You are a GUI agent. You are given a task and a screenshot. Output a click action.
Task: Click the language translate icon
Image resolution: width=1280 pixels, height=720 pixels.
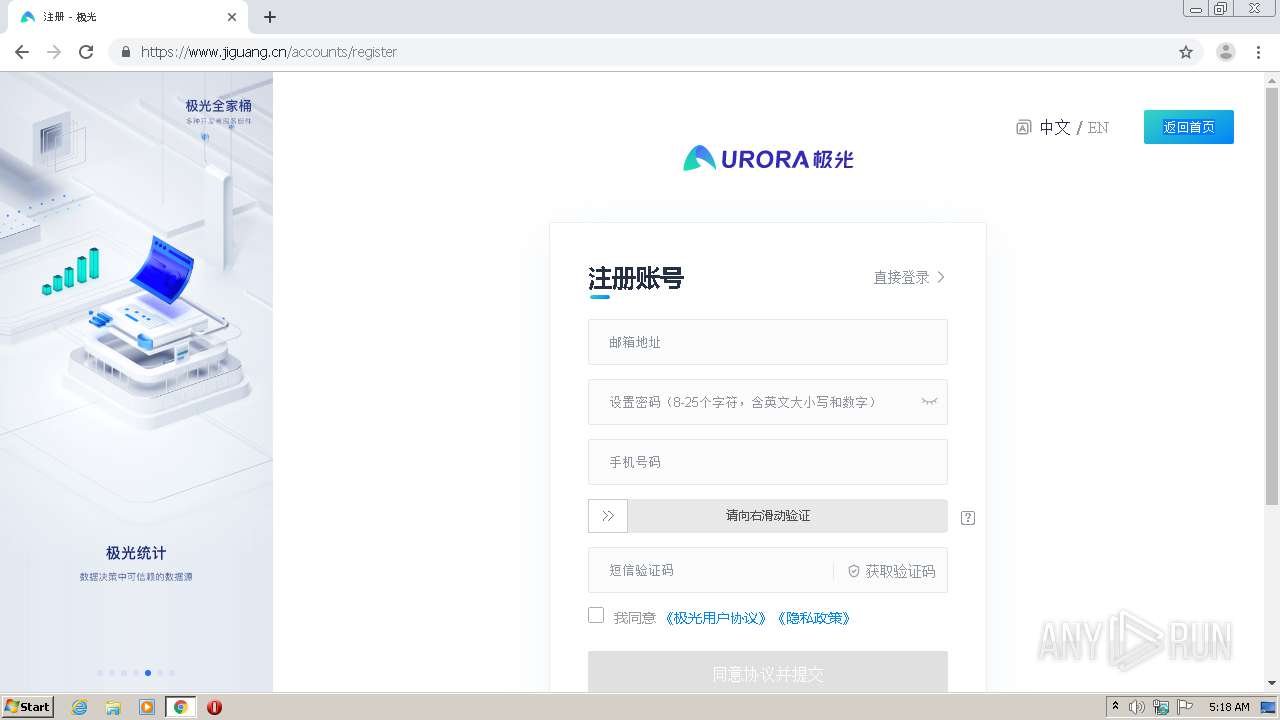[1023, 127]
